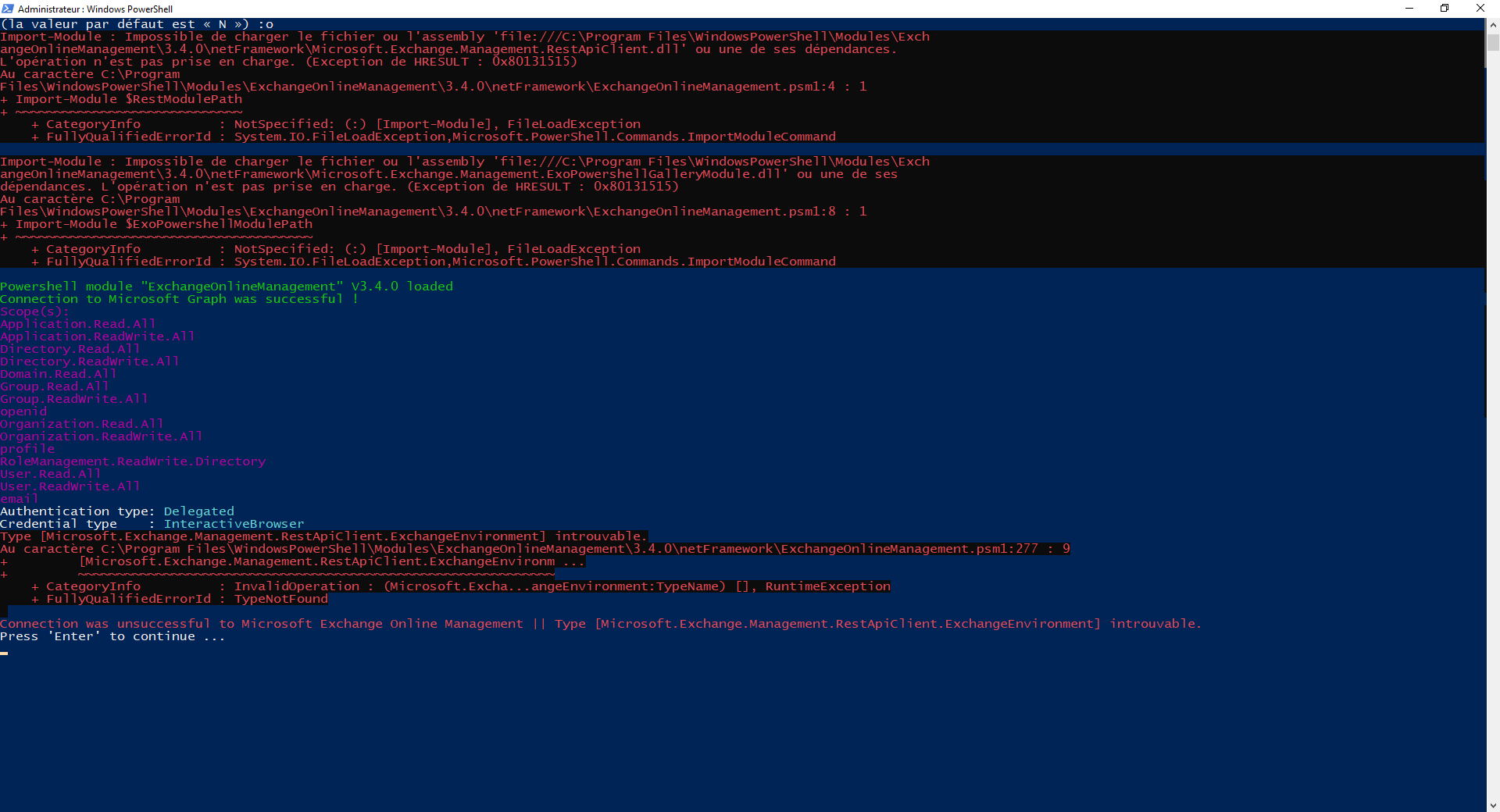This screenshot has width=1500, height=812.
Task: Click the scrollbar down arrow
Action: 1493,805
